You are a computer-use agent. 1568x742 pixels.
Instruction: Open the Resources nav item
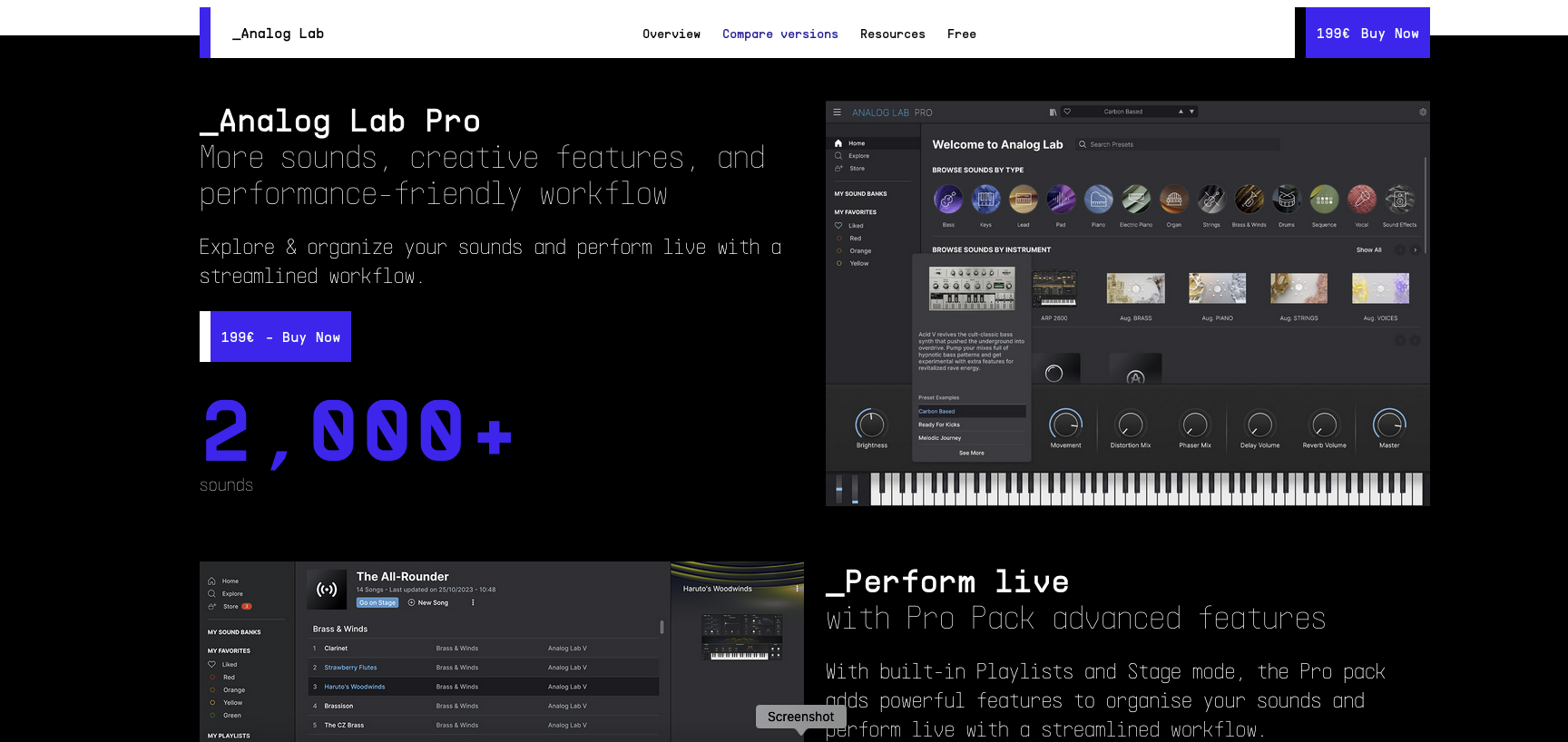point(893,34)
